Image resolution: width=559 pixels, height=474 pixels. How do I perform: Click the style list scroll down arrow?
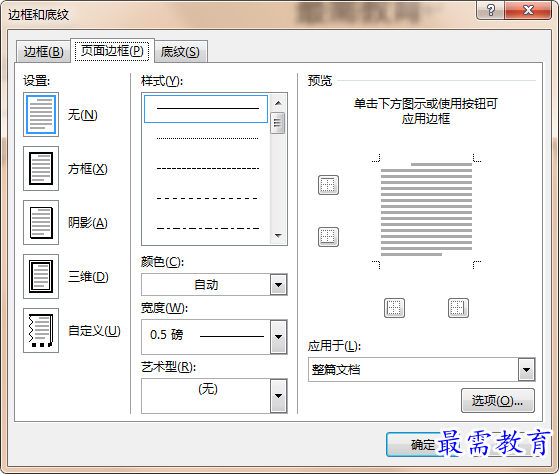[278, 235]
